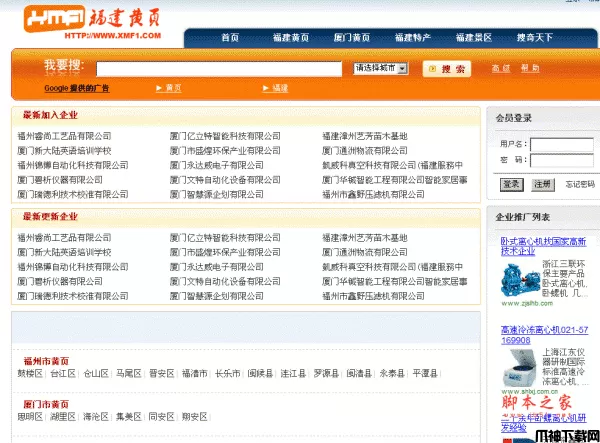
Task: Focus the 密码 input field
Action: (562, 160)
